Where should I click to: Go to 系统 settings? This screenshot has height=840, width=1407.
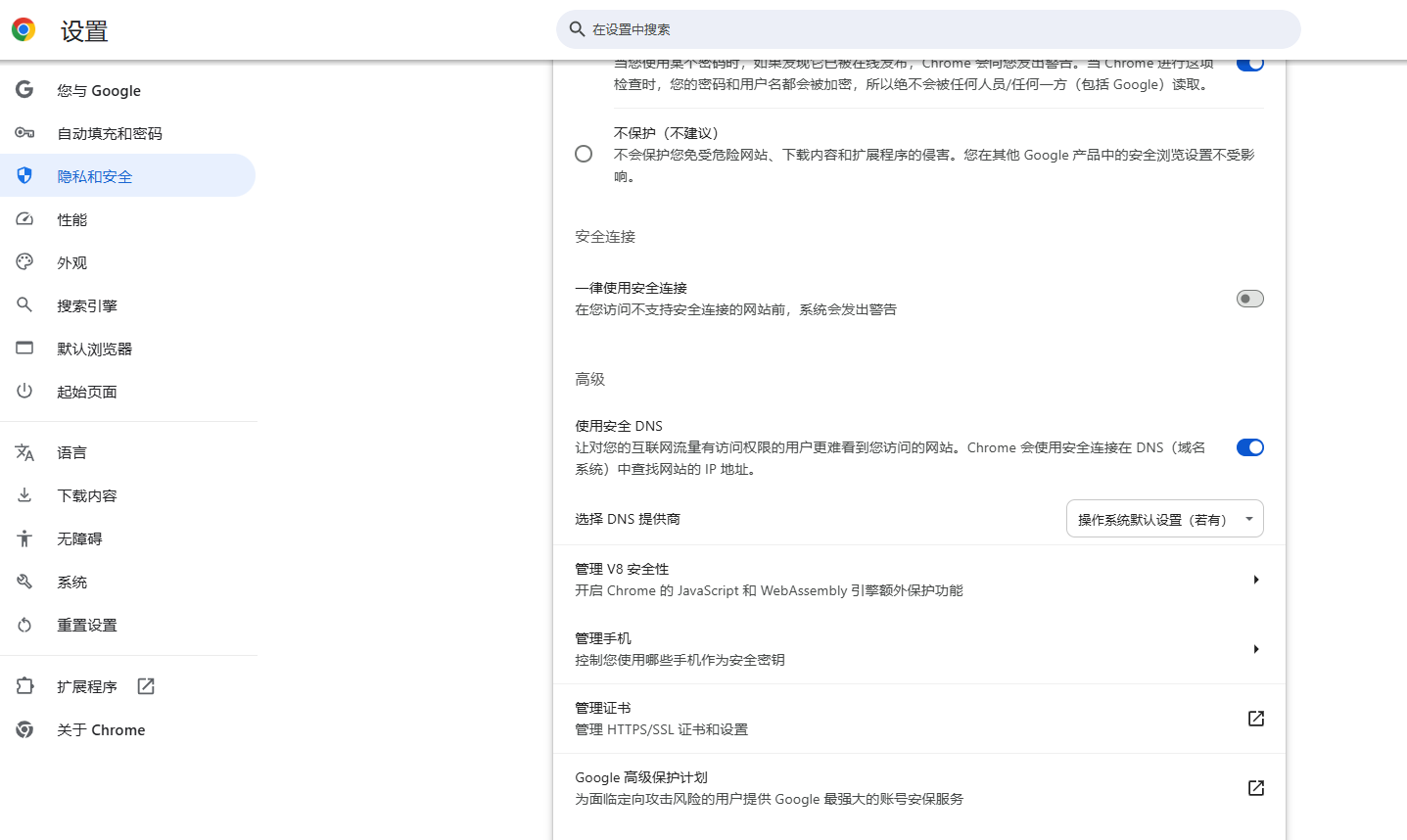[127, 582]
